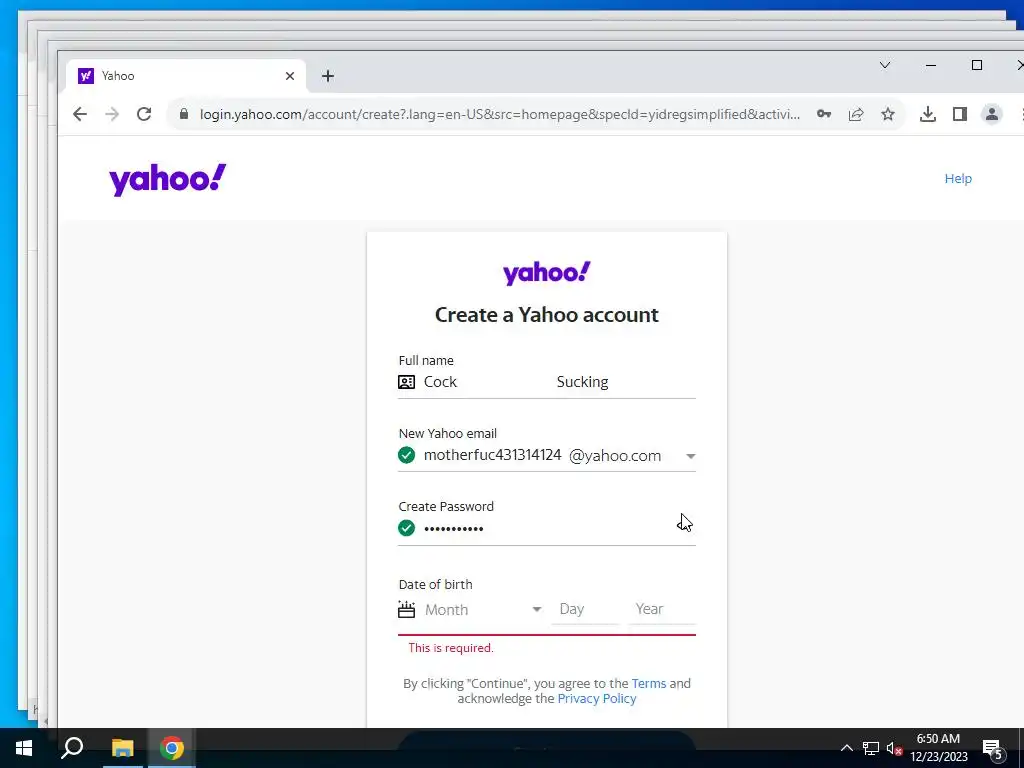Click first name field containing Cock

click(x=487, y=382)
